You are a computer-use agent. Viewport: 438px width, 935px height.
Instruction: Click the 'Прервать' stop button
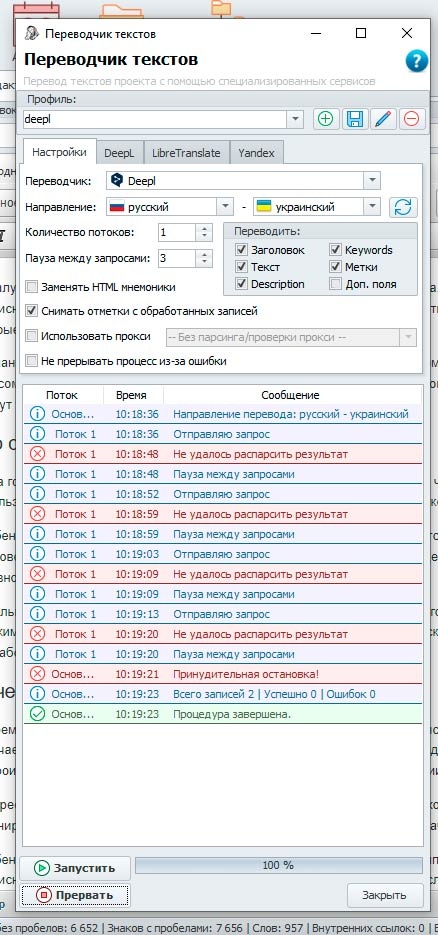75,895
